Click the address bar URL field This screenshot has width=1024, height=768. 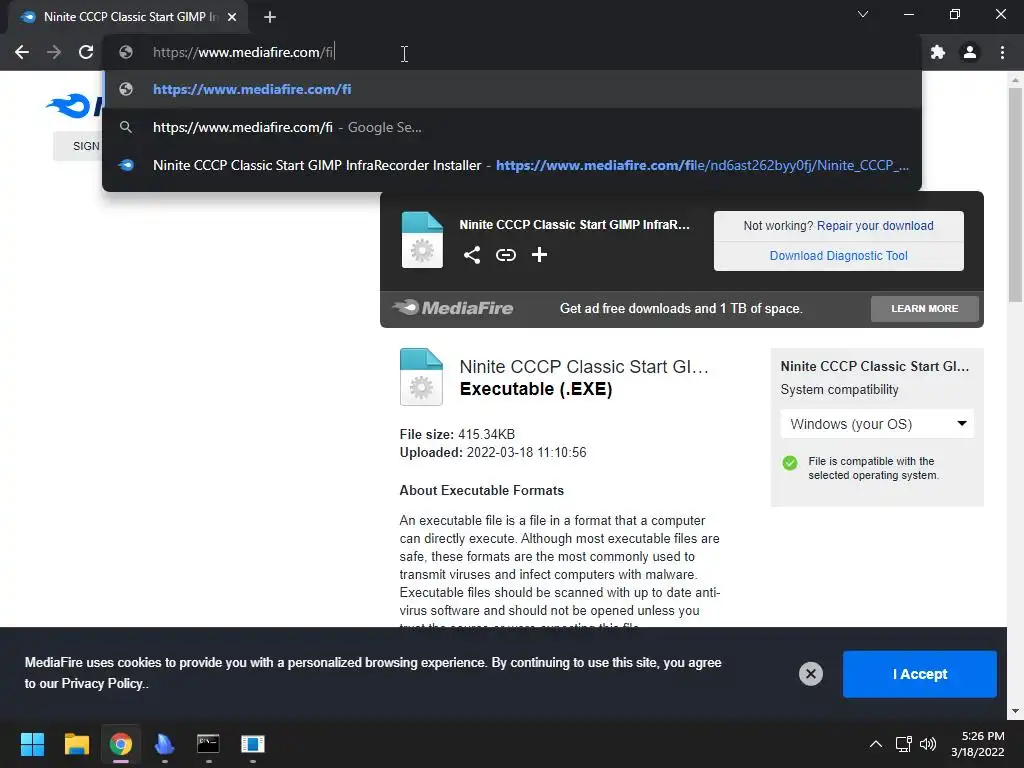point(512,52)
